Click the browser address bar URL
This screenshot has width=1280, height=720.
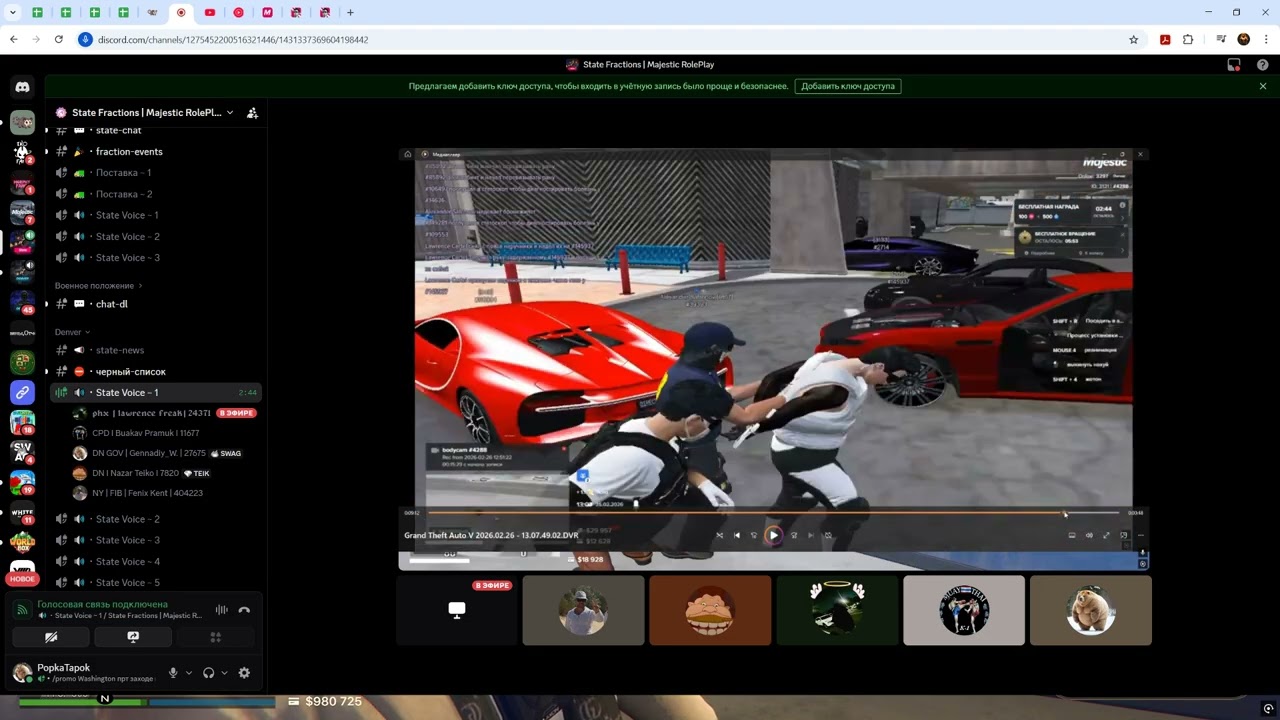point(233,40)
